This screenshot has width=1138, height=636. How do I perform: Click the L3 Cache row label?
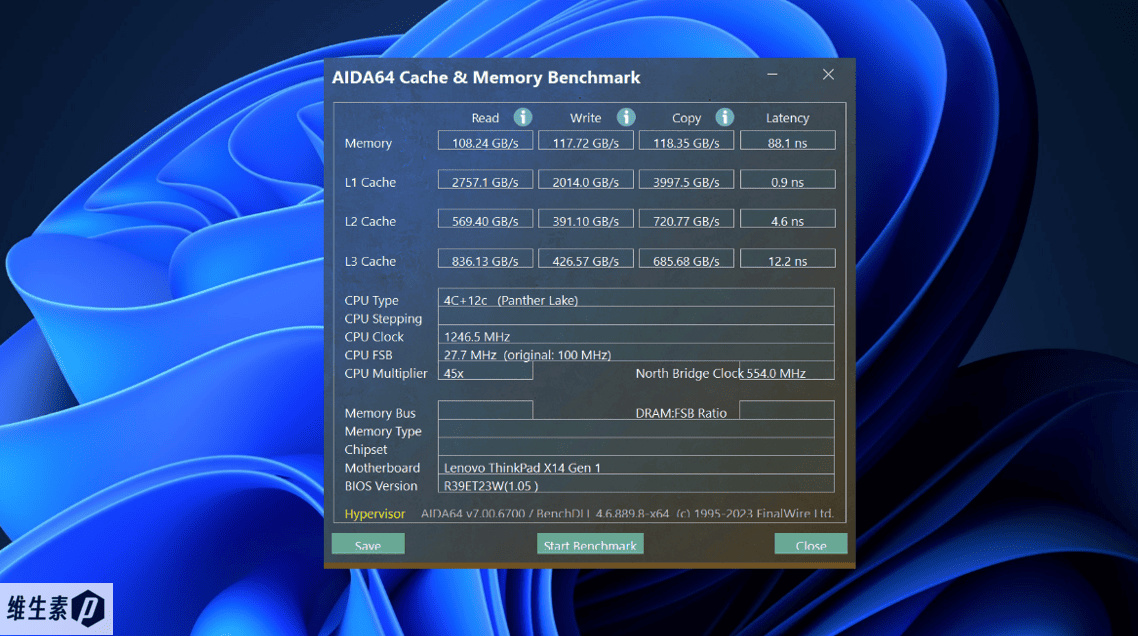coord(370,261)
